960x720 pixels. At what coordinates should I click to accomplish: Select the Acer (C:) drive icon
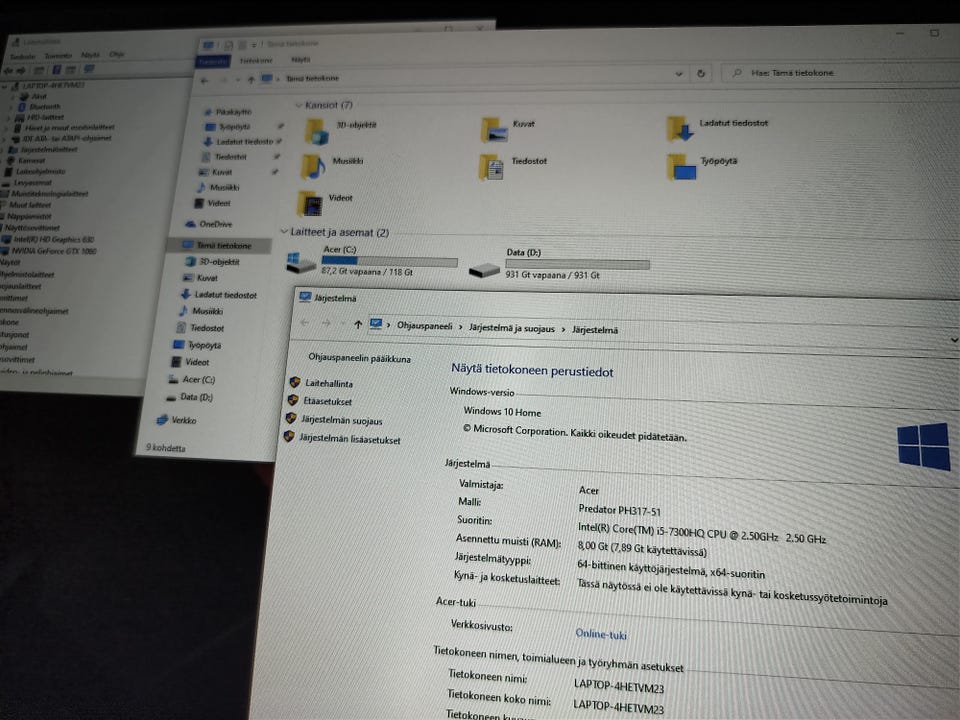point(301,262)
